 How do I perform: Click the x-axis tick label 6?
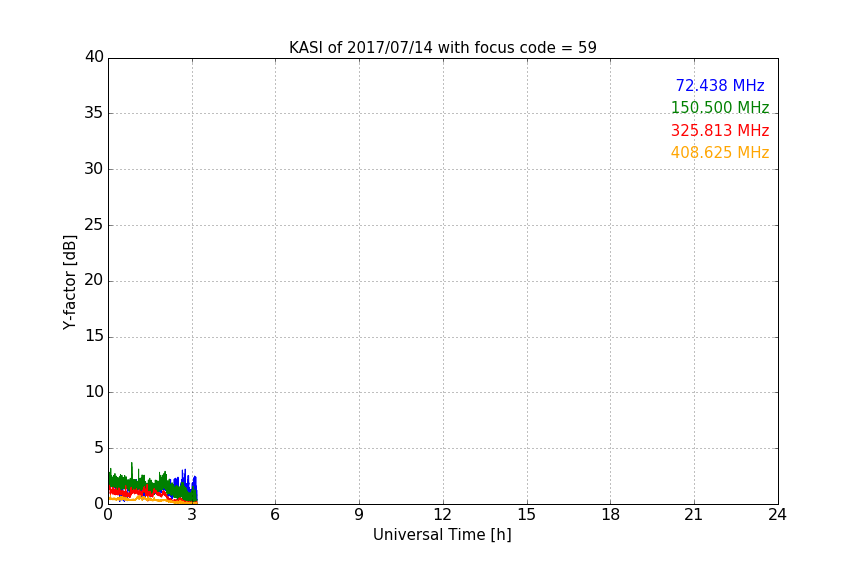(275, 515)
